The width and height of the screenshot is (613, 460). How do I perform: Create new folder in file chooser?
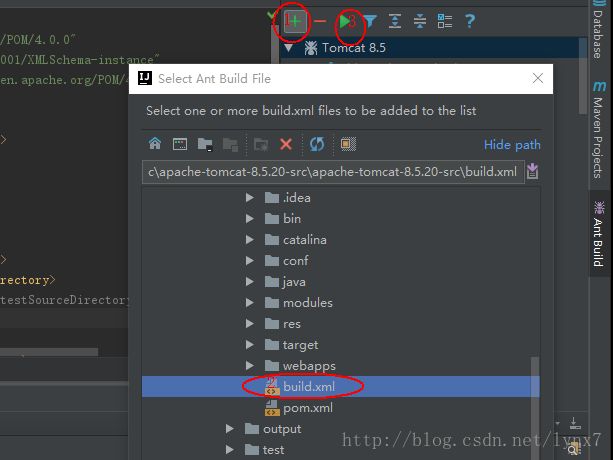click(x=261, y=145)
